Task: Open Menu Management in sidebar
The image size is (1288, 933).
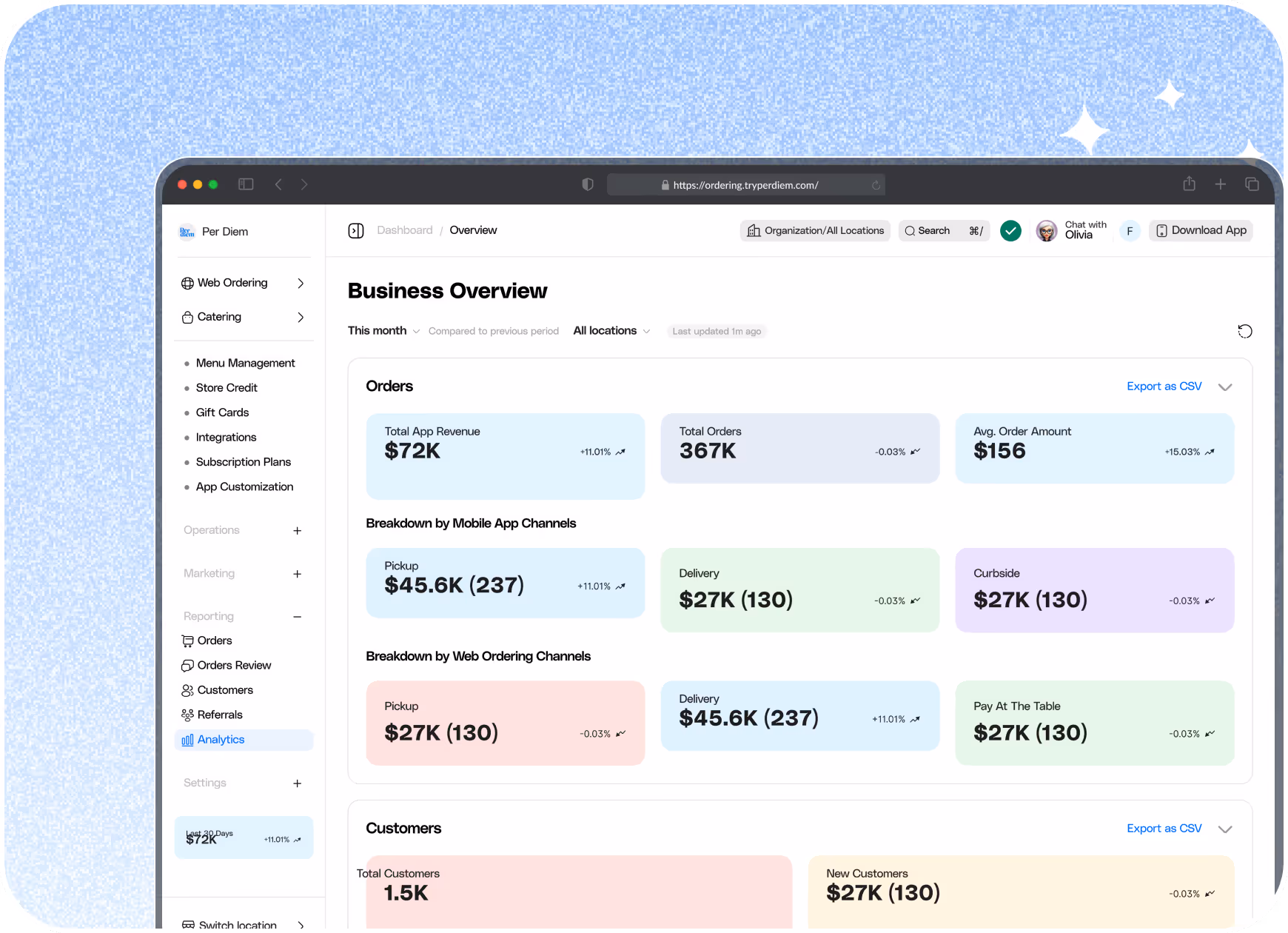Action: tap(245, 363)
